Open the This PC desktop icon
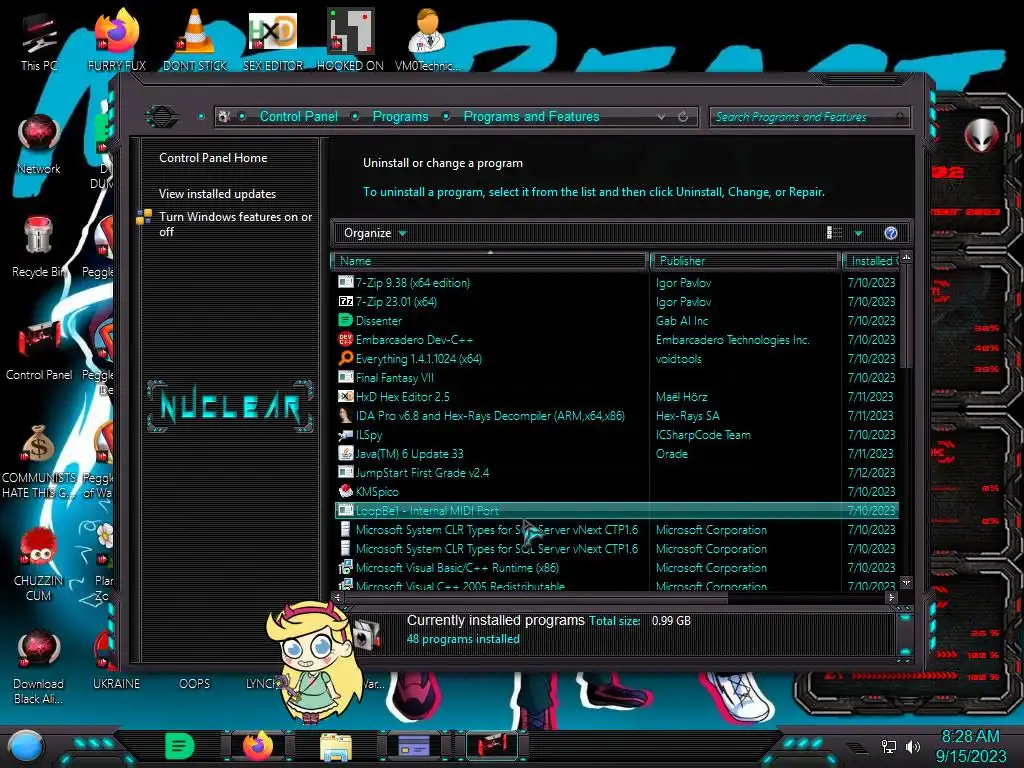1024x768 pixels. [x=39, y=40]
